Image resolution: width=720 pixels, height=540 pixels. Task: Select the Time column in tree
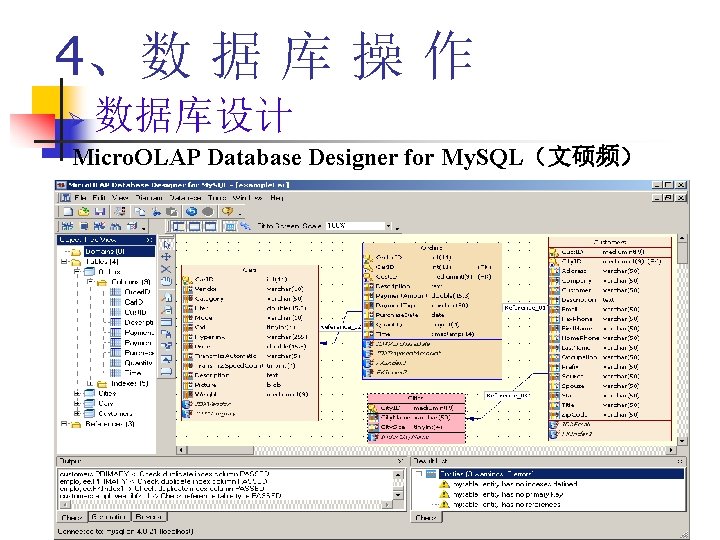tap(133, 373)
